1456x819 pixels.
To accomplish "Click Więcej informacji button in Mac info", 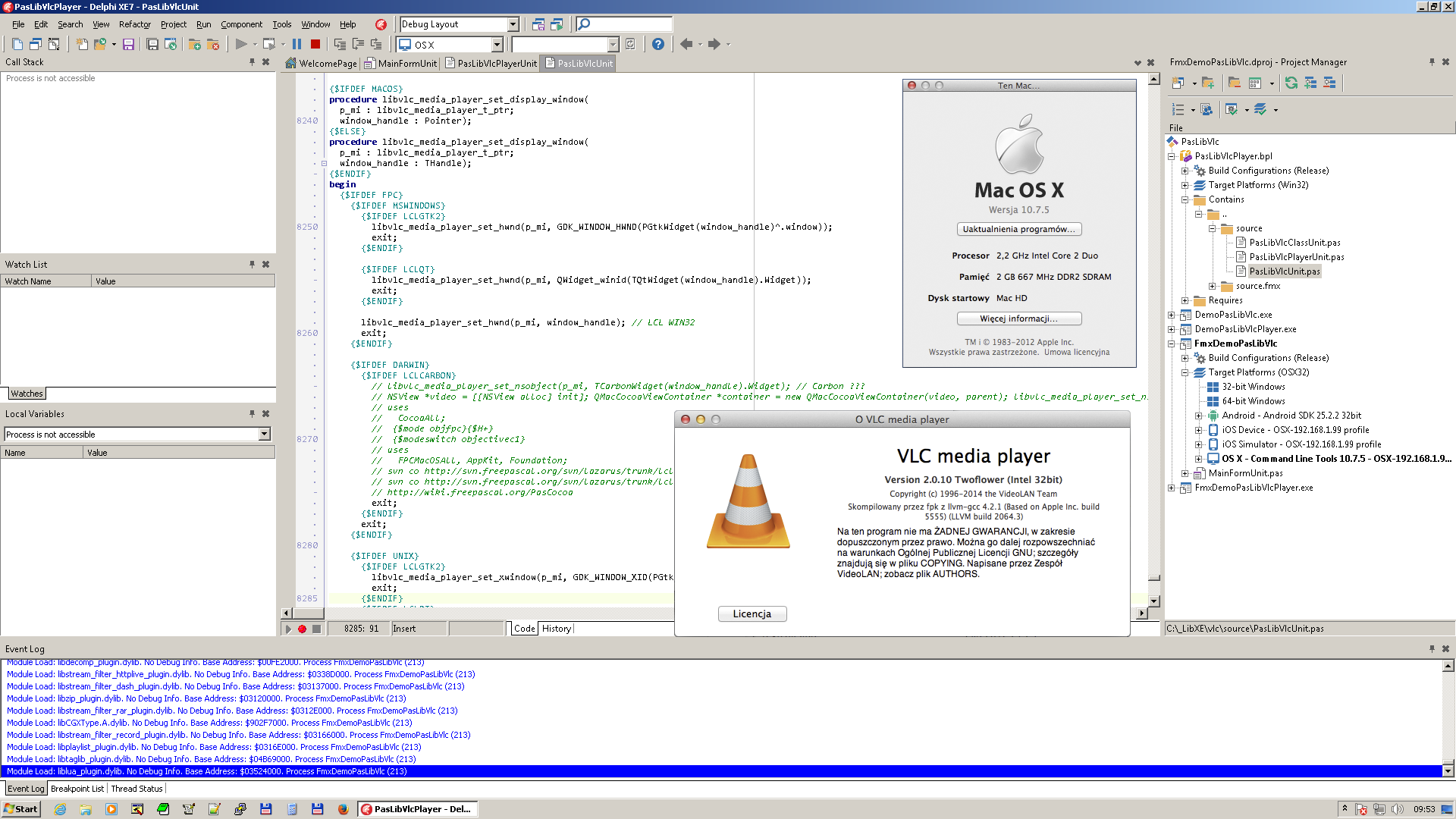I will [x=1019, y=318].
